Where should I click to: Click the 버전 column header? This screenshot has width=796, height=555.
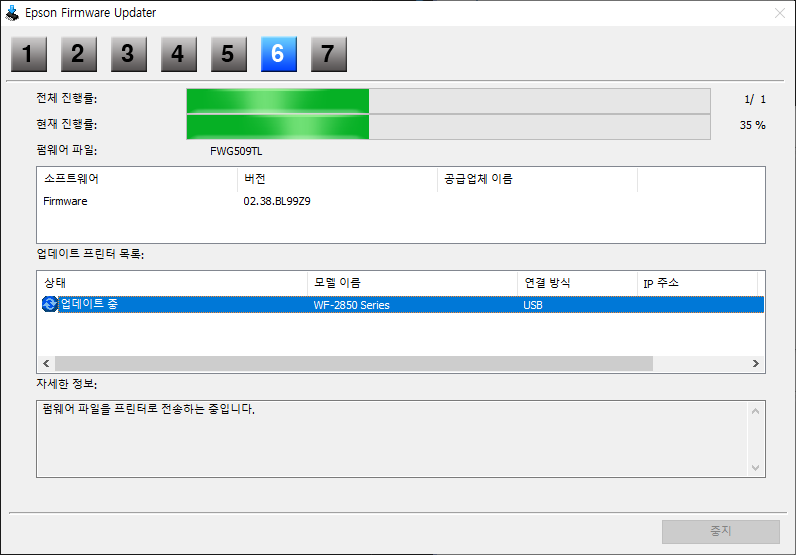coord(337,179)
